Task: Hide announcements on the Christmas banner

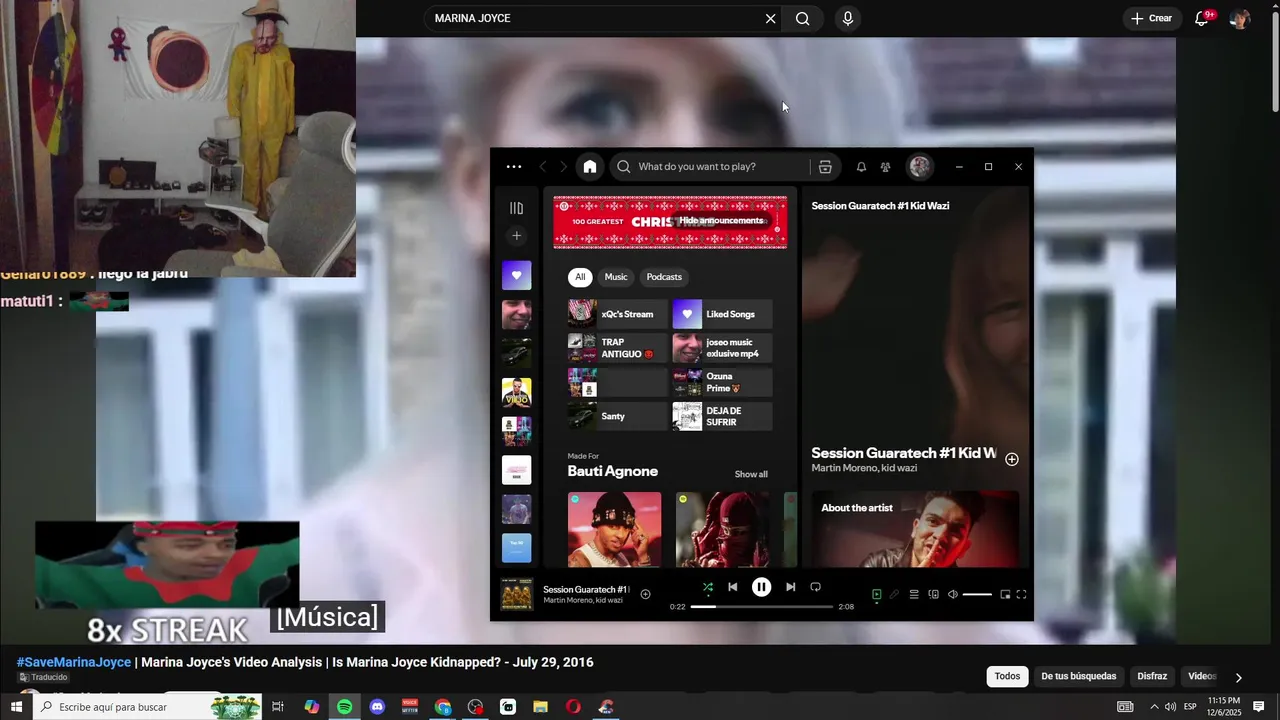Action: [721, 221]
